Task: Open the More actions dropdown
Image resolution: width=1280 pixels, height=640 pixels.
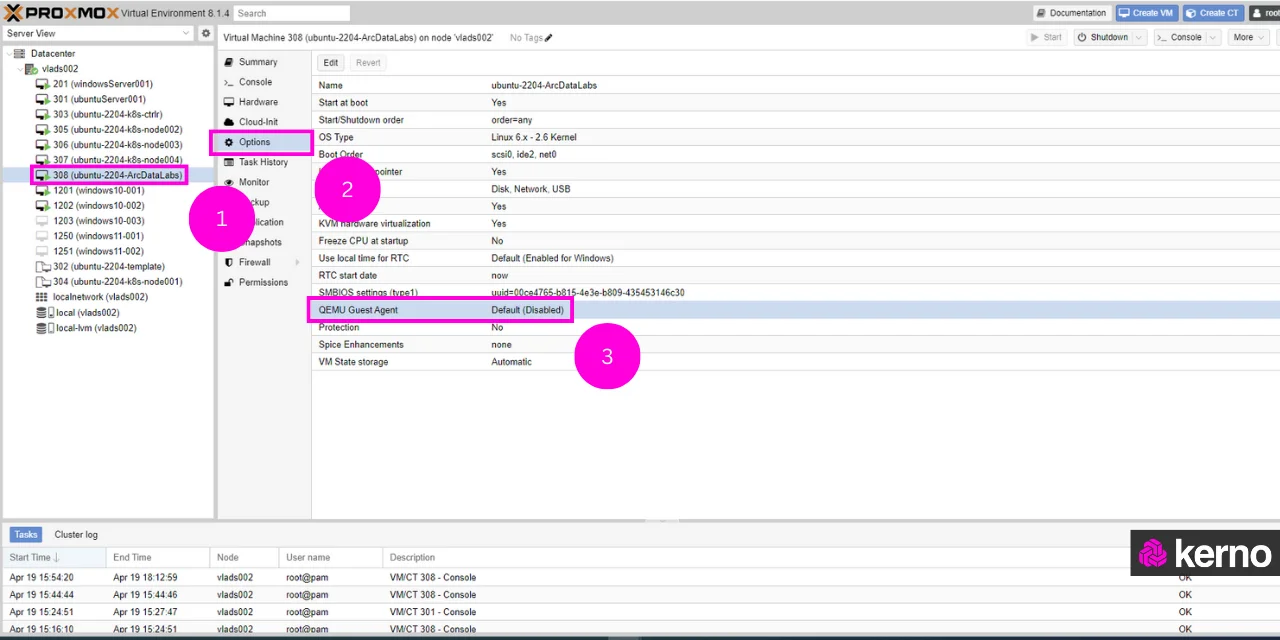Action: coord(1249,38)
